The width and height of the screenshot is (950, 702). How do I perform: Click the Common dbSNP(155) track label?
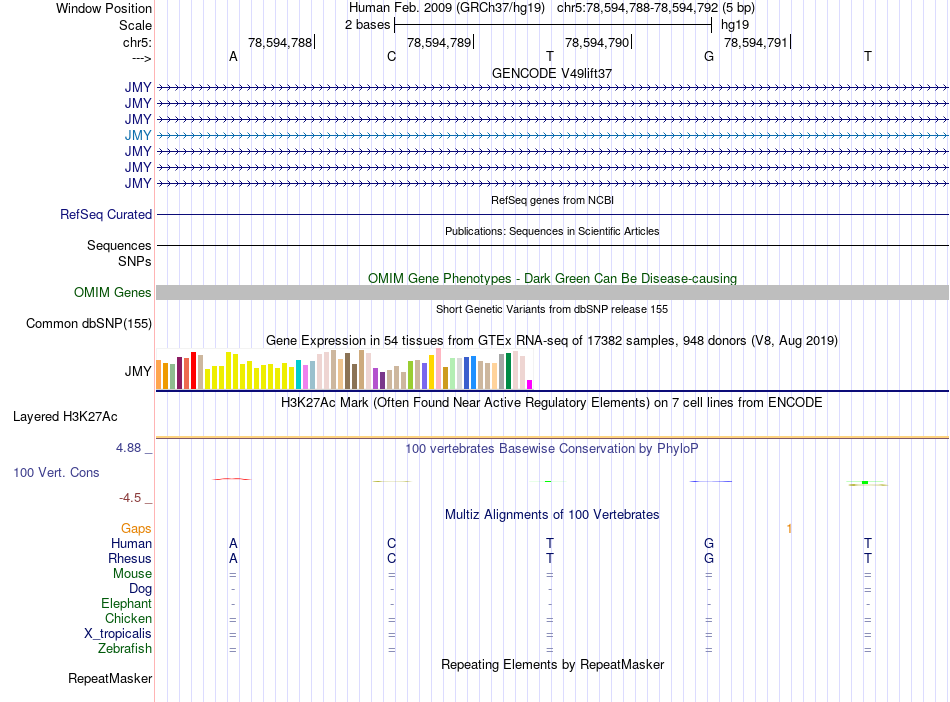point(88,323)
